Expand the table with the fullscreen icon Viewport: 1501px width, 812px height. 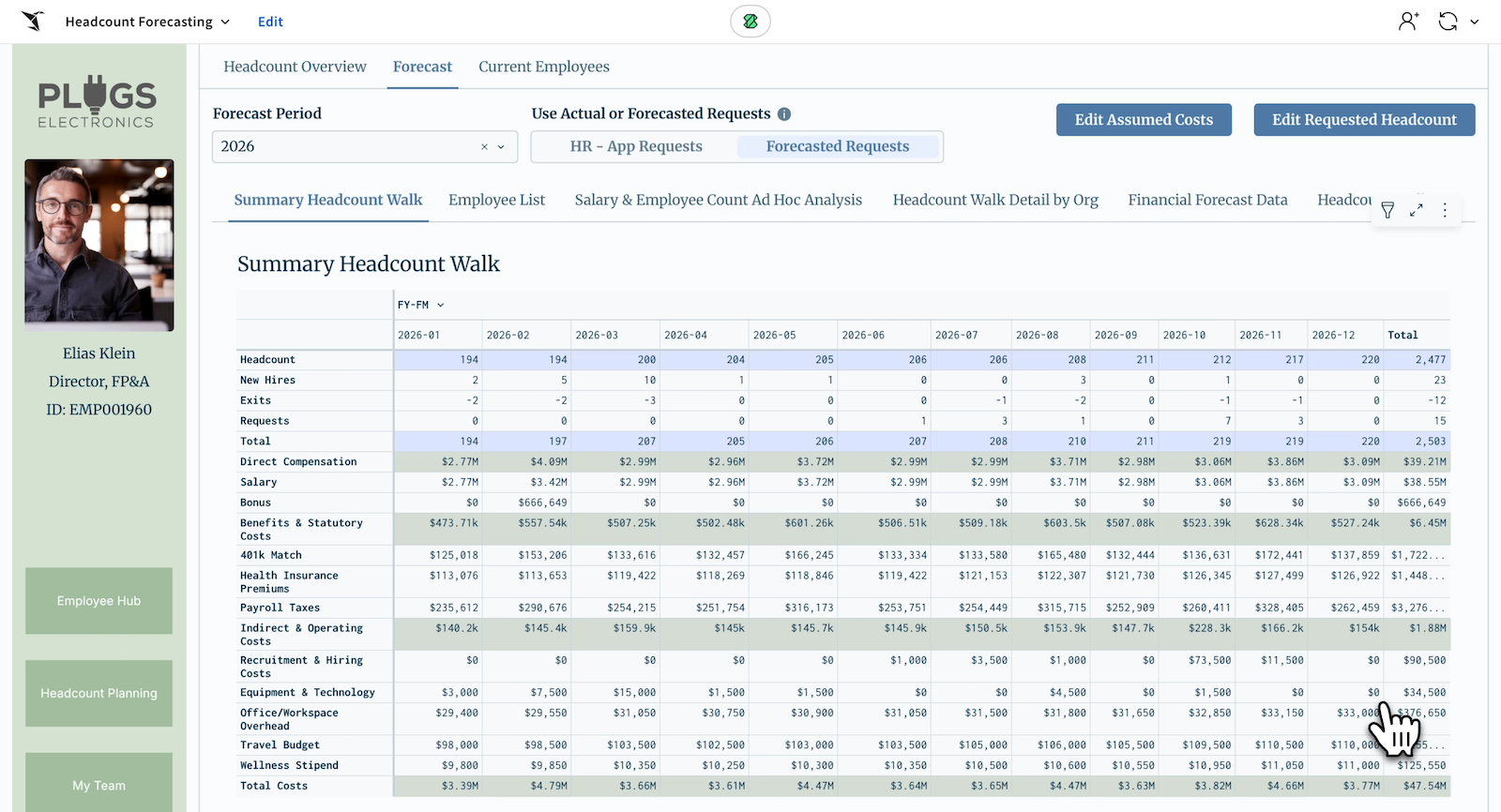tap(1417, 210)
